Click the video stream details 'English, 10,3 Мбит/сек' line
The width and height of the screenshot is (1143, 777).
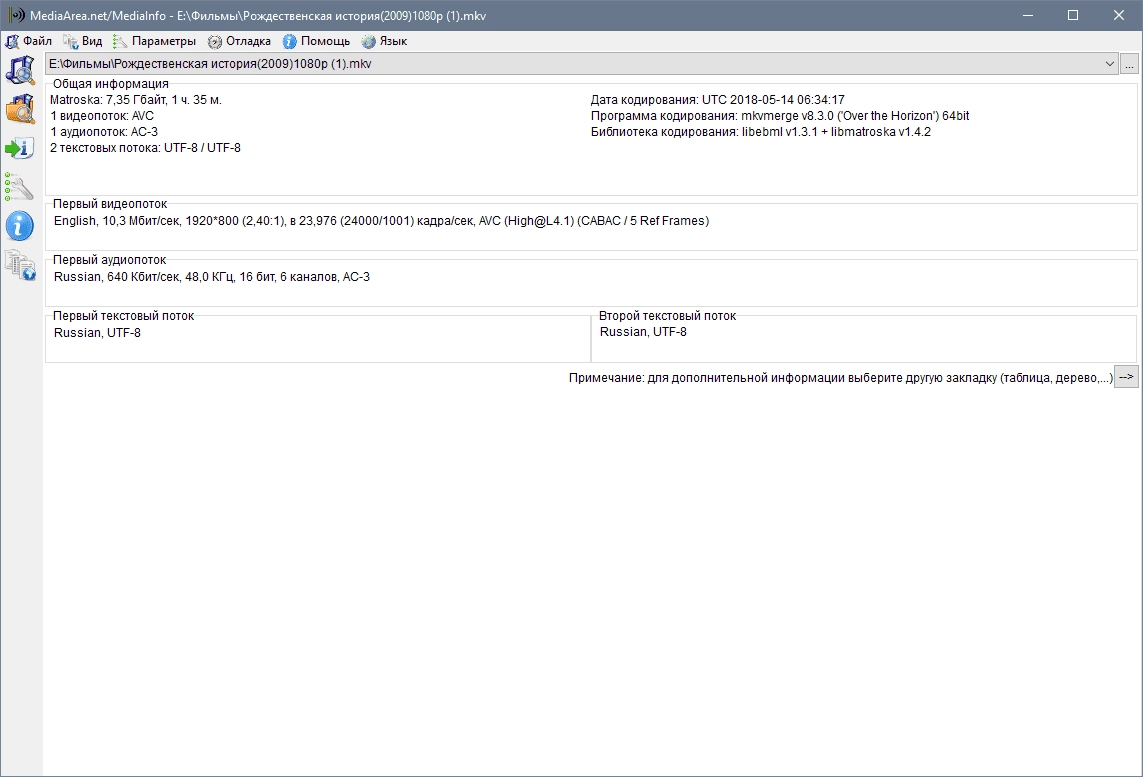tap(381, 221)
